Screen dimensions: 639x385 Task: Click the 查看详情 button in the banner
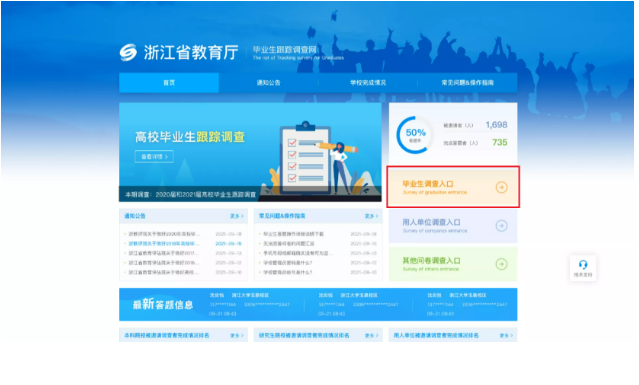[154, 156]
